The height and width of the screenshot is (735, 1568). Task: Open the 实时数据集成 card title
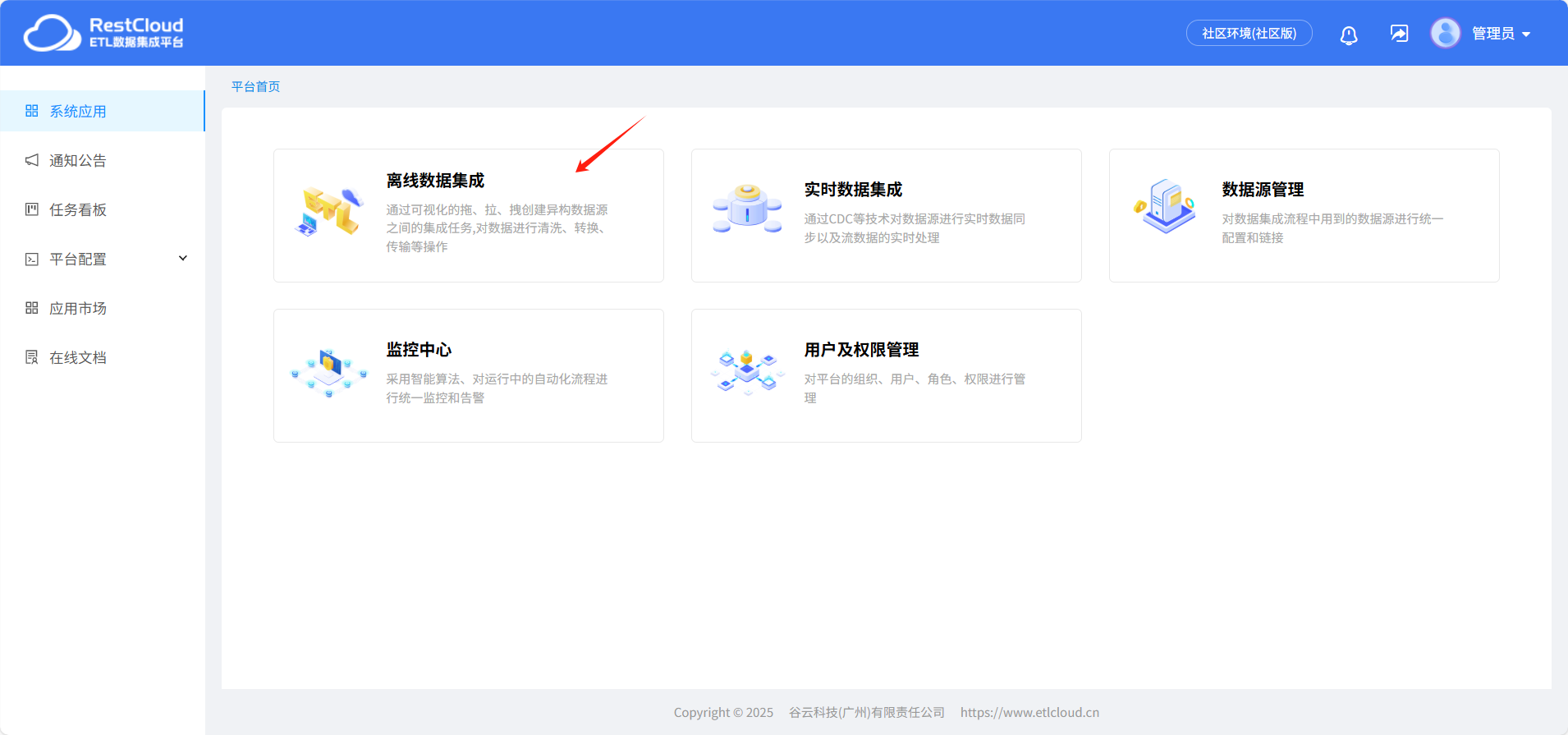pos(854,189)
